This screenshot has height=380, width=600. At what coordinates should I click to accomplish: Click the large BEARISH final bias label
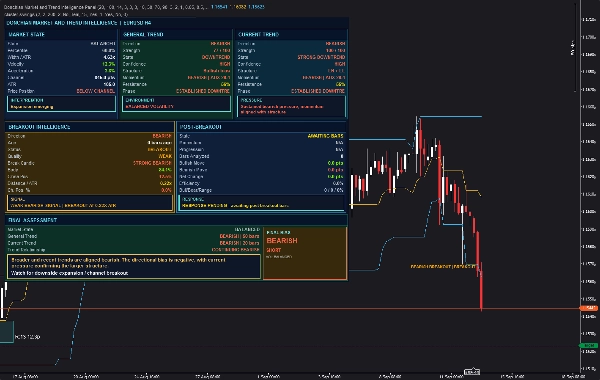282,240
